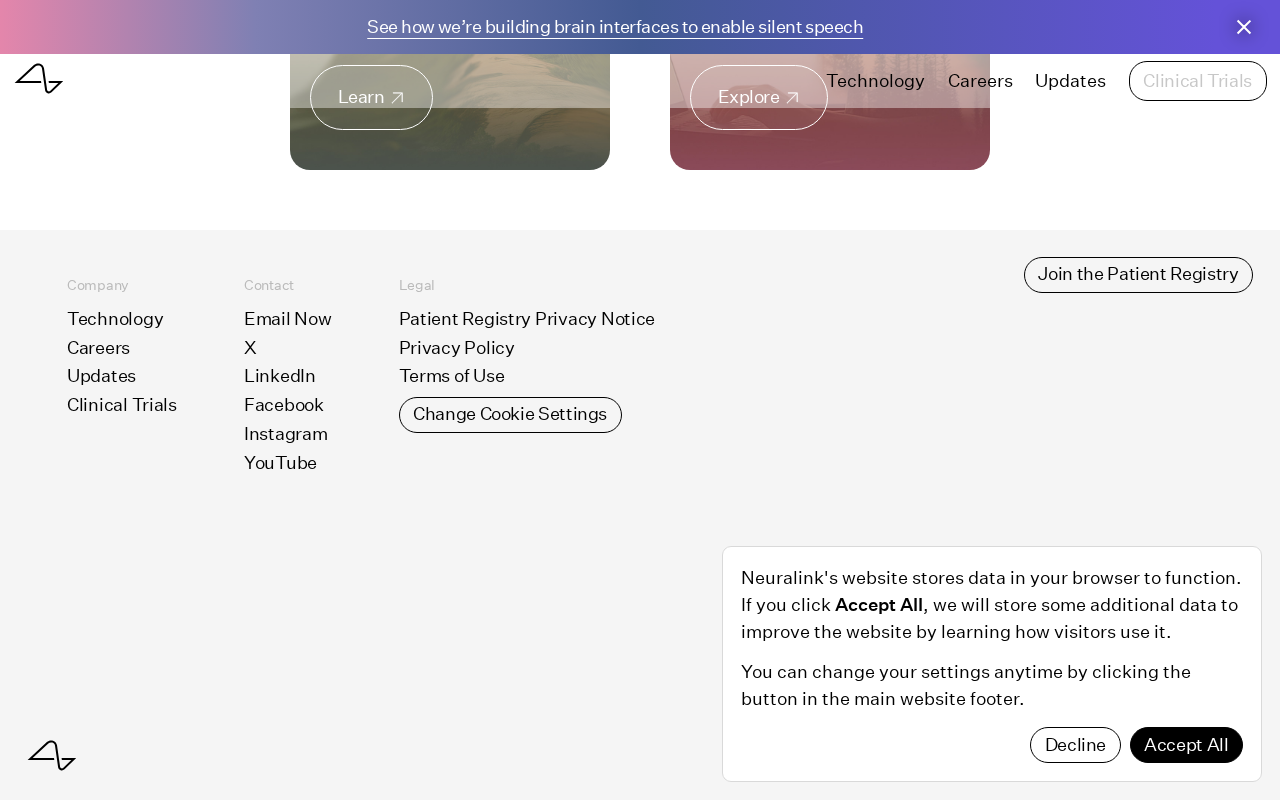Open the silent speech brain interfaces link
The height and width of the screenshot is (800, 1280).
pos(615,27)
